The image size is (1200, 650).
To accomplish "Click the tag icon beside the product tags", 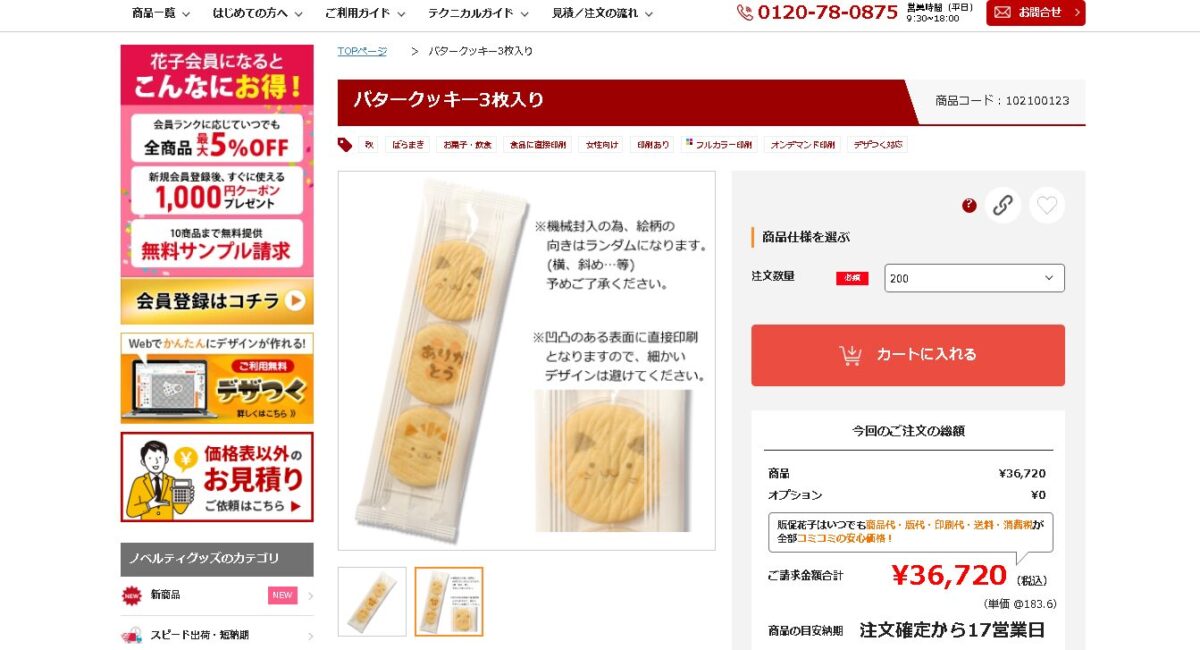I will pos(345,145).
